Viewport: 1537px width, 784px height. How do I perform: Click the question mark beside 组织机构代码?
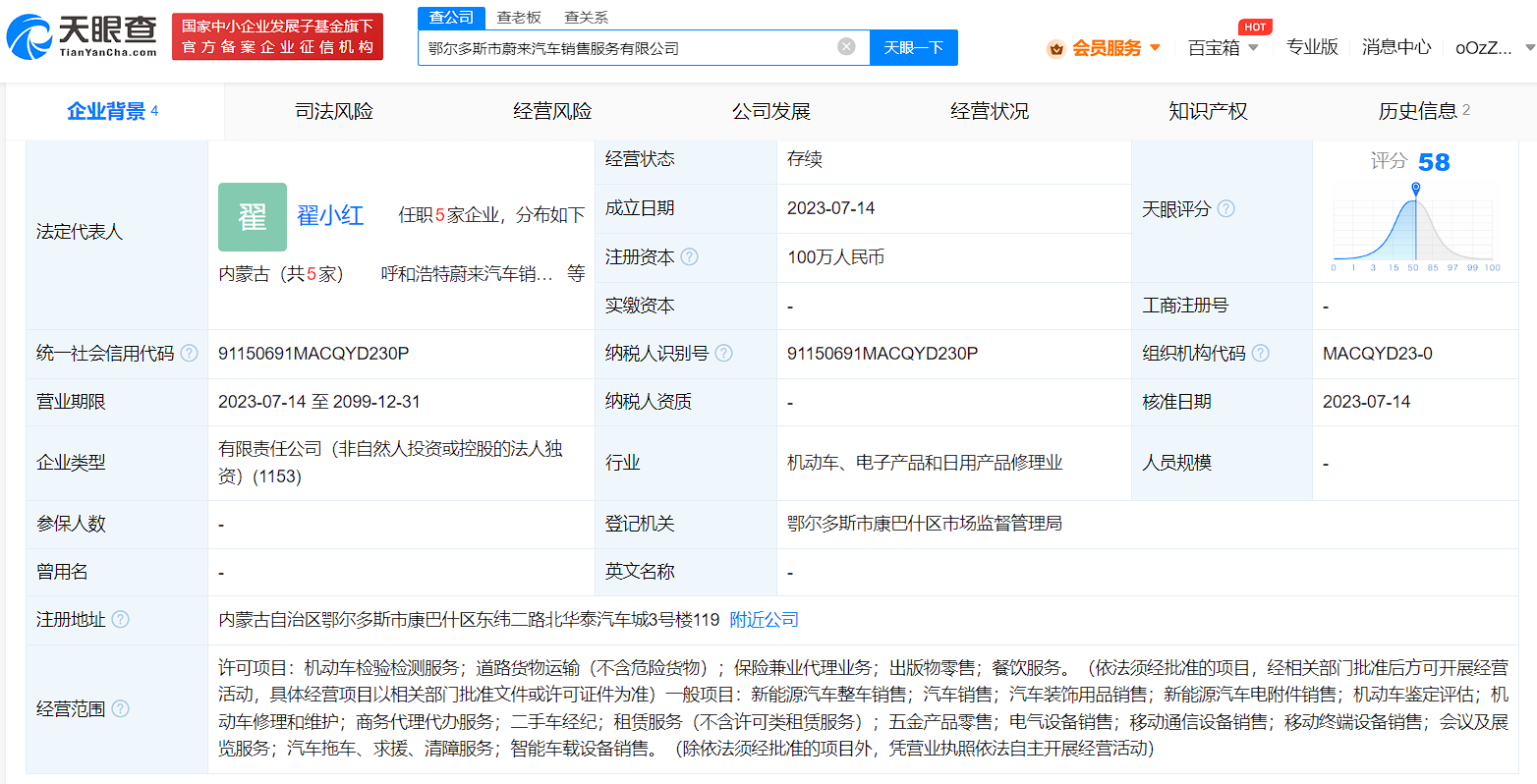click(1261, 353)
